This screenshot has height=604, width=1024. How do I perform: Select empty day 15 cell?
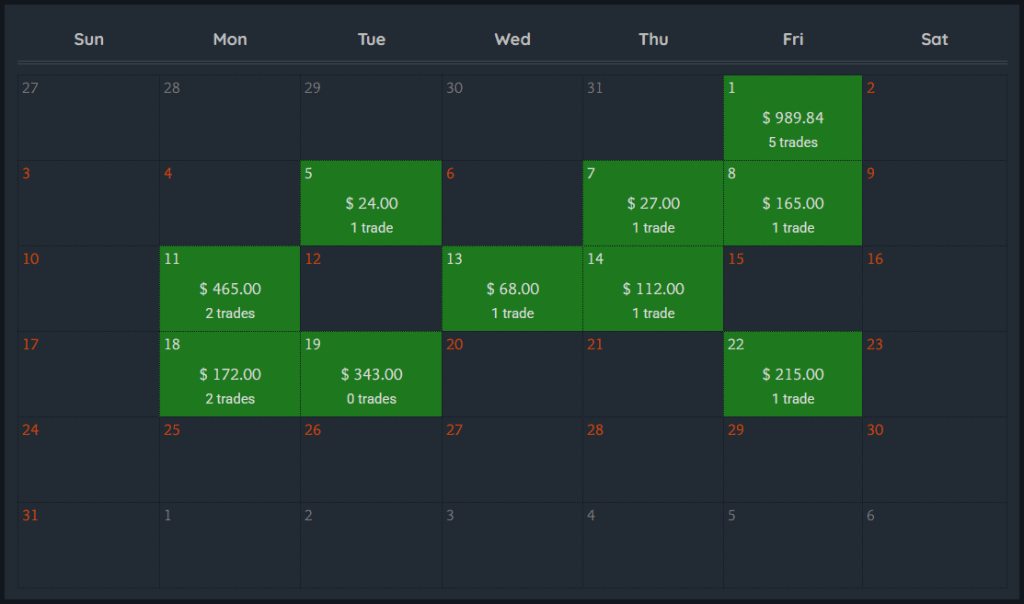(793, 289)
